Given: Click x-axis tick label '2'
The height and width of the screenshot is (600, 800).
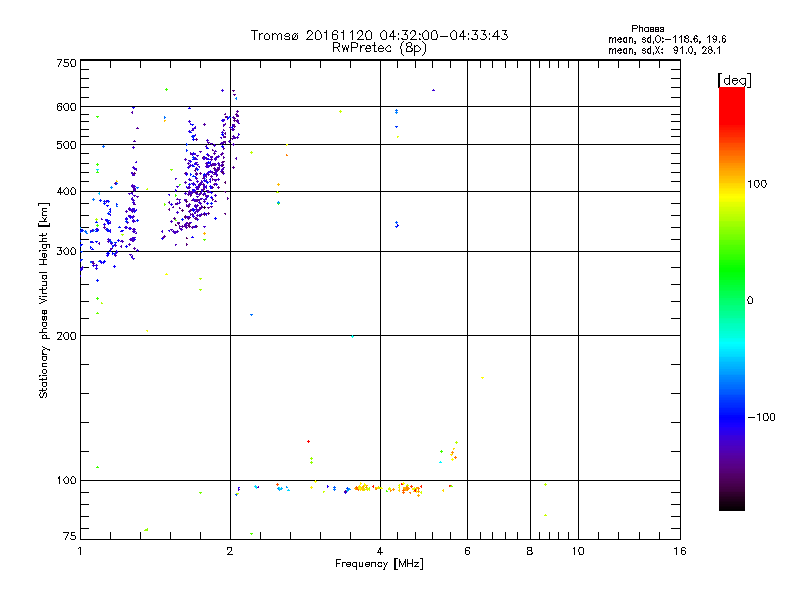Looking at the screenshot, I should [230, 551].
